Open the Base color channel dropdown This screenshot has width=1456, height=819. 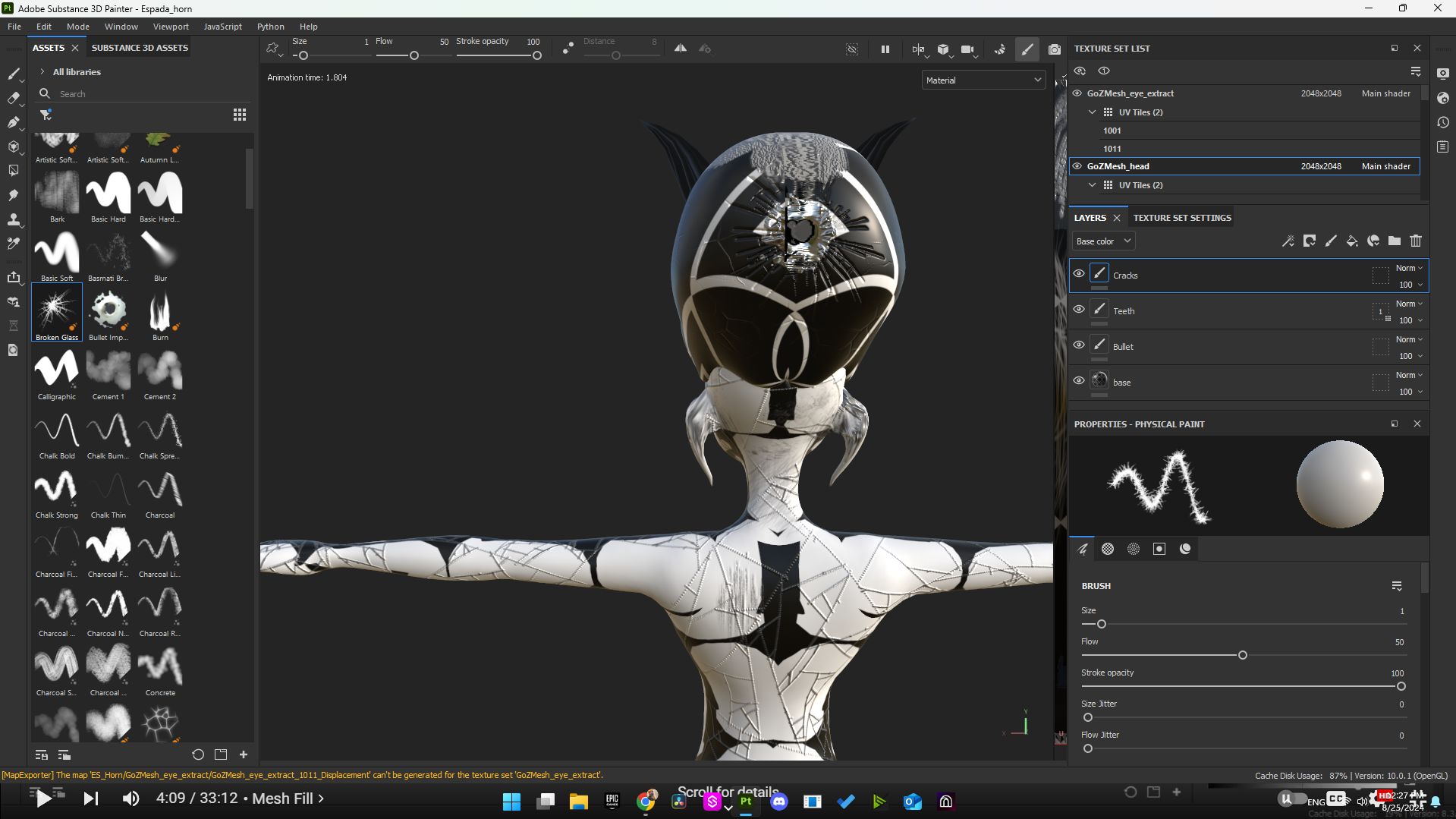pyautogui.click(x=1104, y=241)
